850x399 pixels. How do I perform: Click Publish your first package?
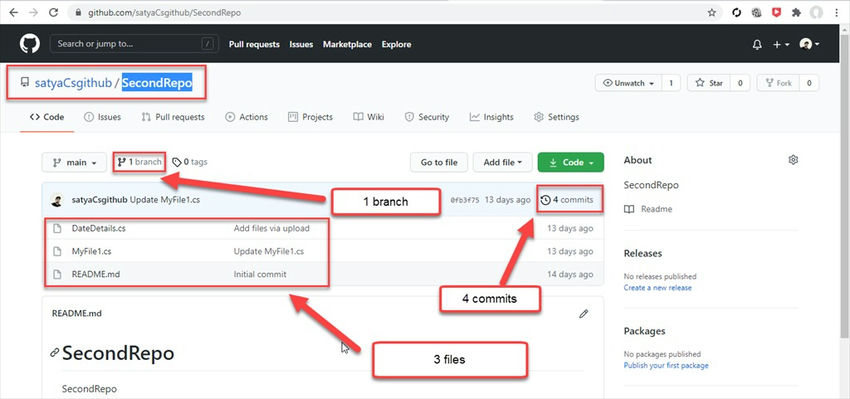tap(666, 365)
